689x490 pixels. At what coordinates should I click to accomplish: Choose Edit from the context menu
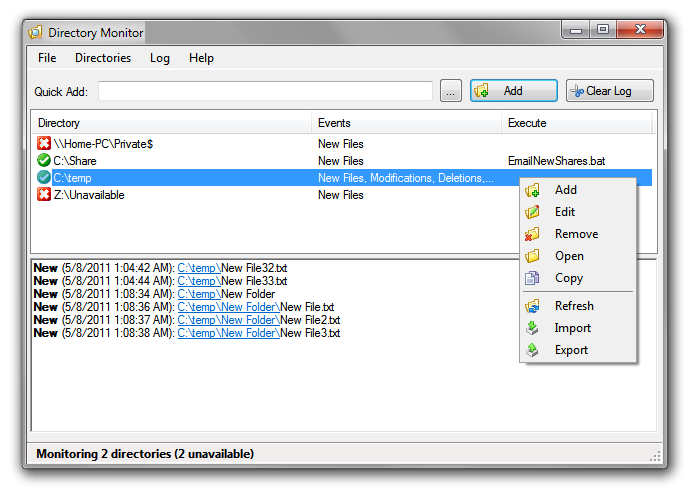coord(578,212)
